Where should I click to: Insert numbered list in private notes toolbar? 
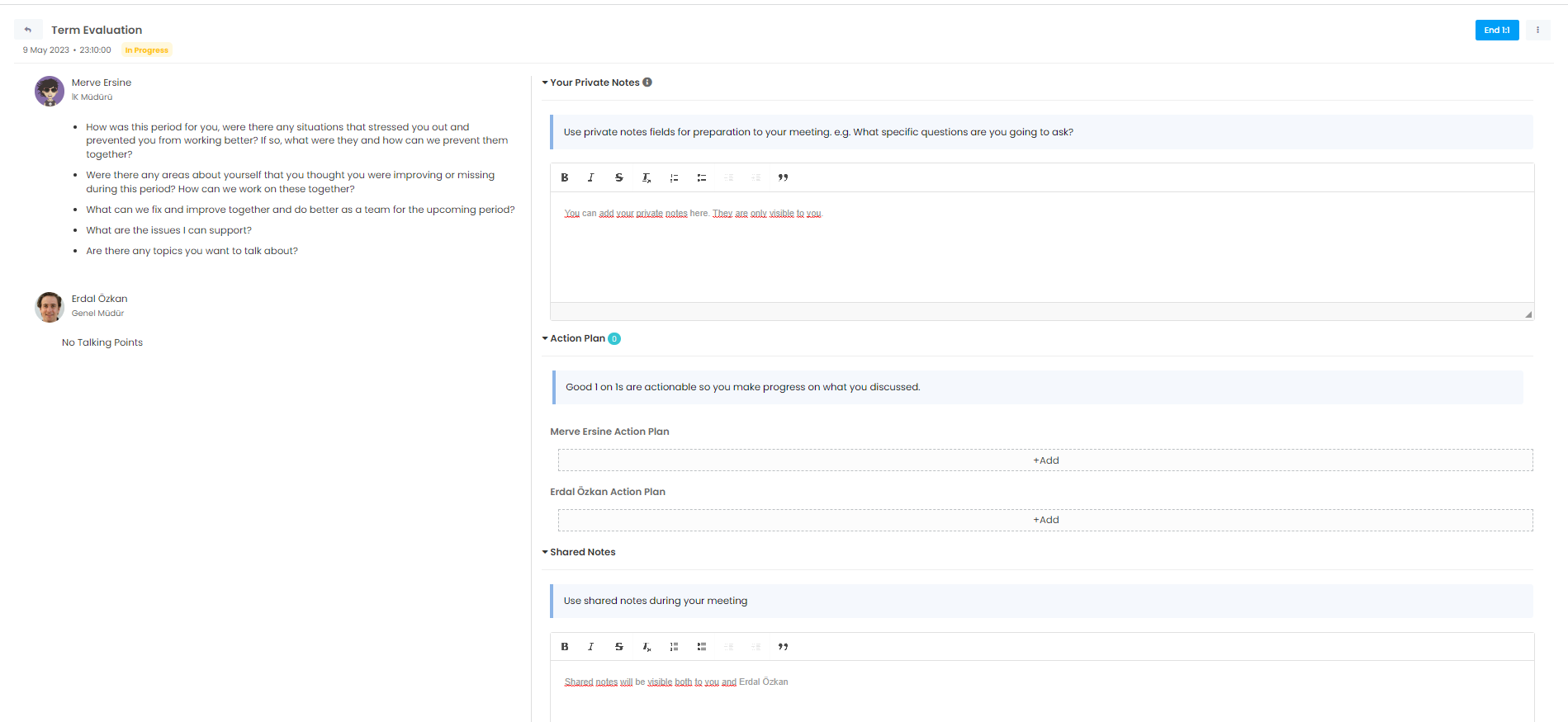pyautogui.click(x=675, y=177)
